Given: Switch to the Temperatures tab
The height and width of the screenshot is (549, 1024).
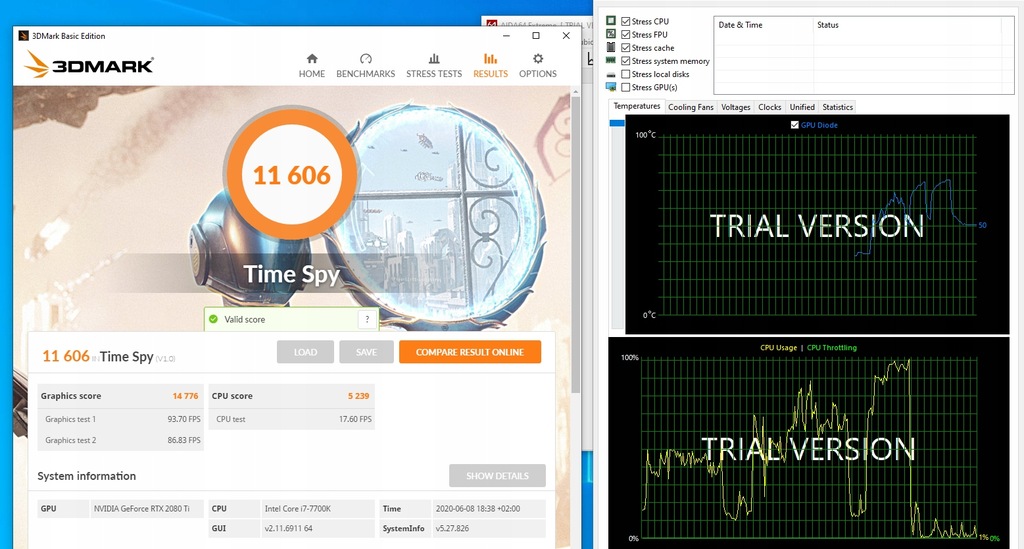Looking at the screenshot, I should (x=637, y=106).
